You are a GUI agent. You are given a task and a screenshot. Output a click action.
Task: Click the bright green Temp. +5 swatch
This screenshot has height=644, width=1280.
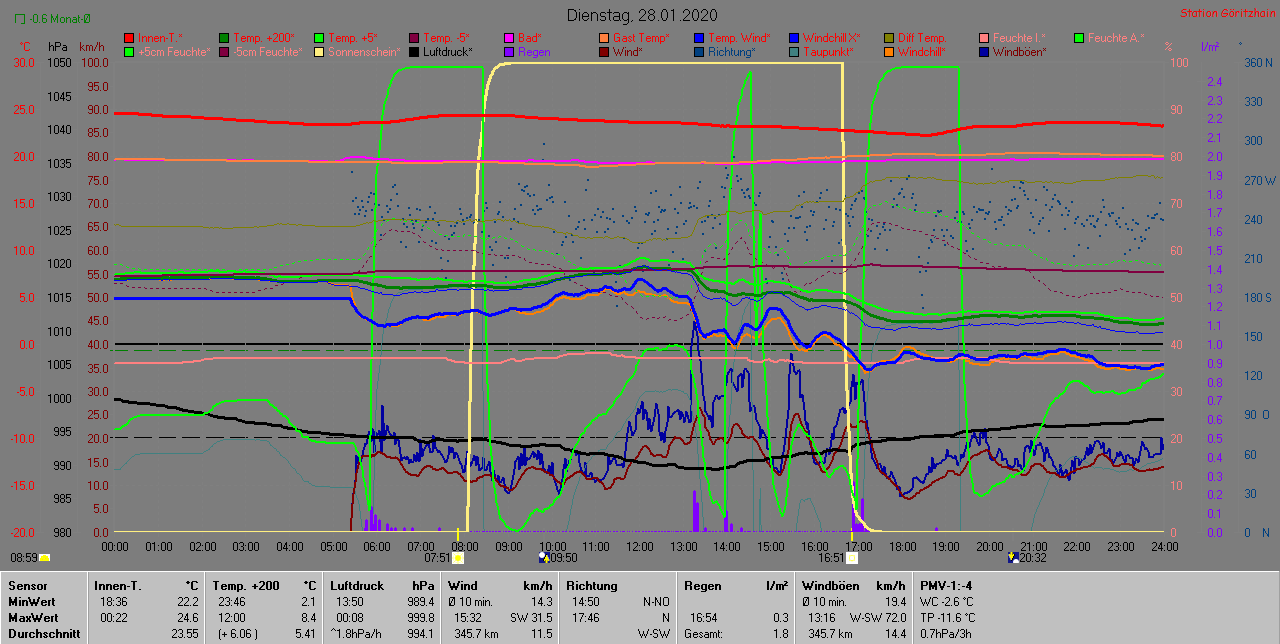pyautogui.click(x=321, y=38)
